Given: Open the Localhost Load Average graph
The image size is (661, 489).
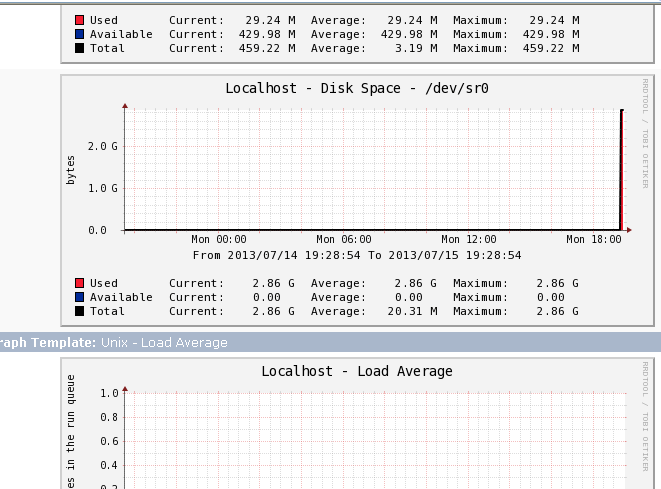Looking at the screenshot, I should click(x=357, y=424).
